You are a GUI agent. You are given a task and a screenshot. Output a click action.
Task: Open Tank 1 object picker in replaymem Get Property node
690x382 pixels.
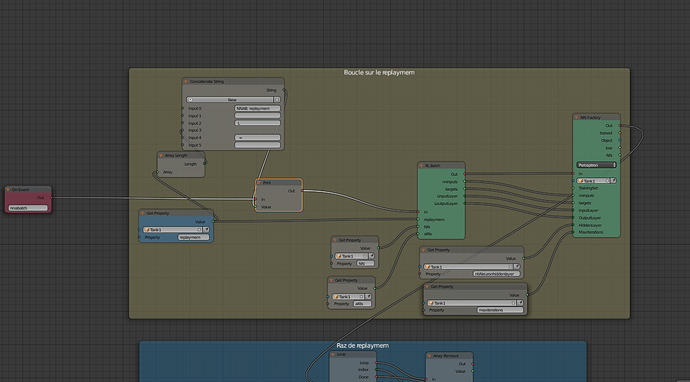[x=172, y=230]
